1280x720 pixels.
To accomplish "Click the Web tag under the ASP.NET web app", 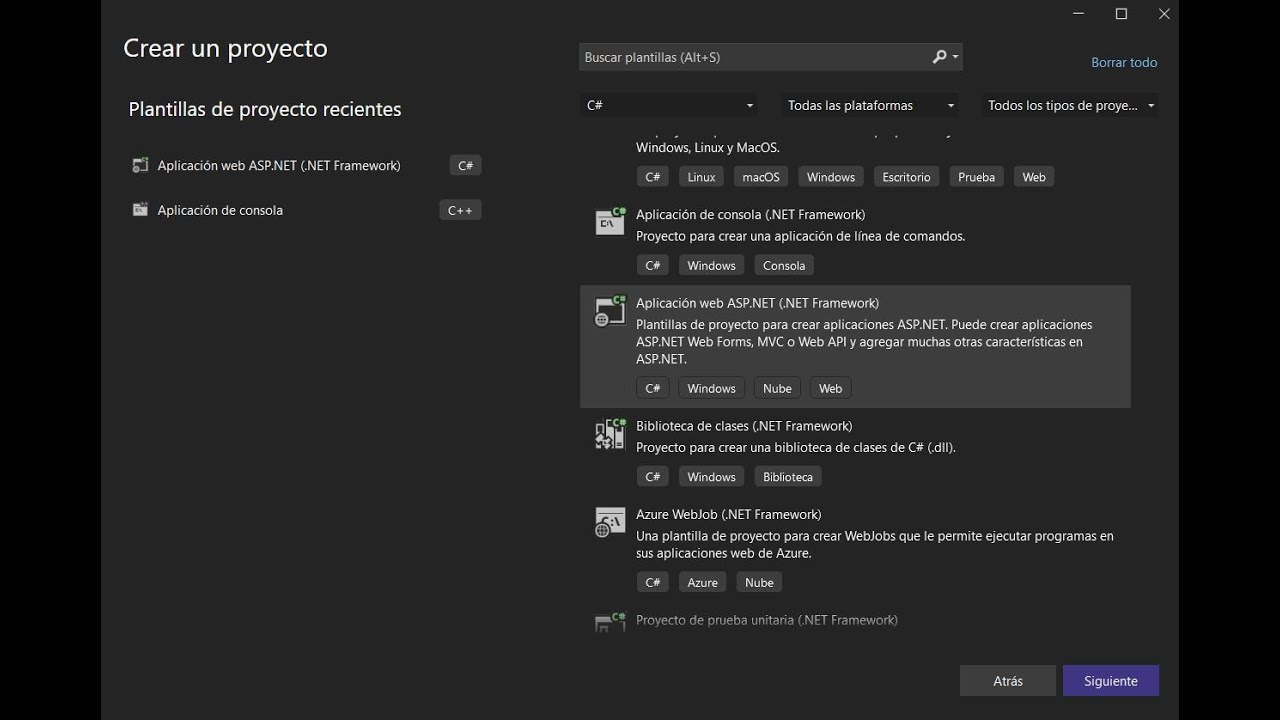I will tap(831, 388).
